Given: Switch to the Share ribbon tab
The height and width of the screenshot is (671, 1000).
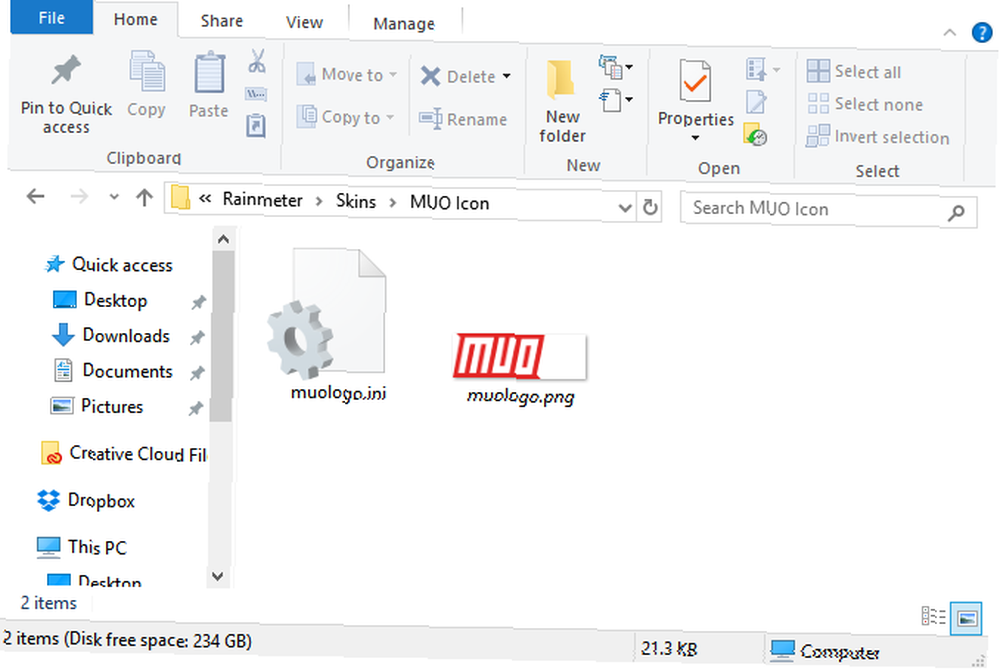Looking at the screenshot, I should click(x=222, y=21).
